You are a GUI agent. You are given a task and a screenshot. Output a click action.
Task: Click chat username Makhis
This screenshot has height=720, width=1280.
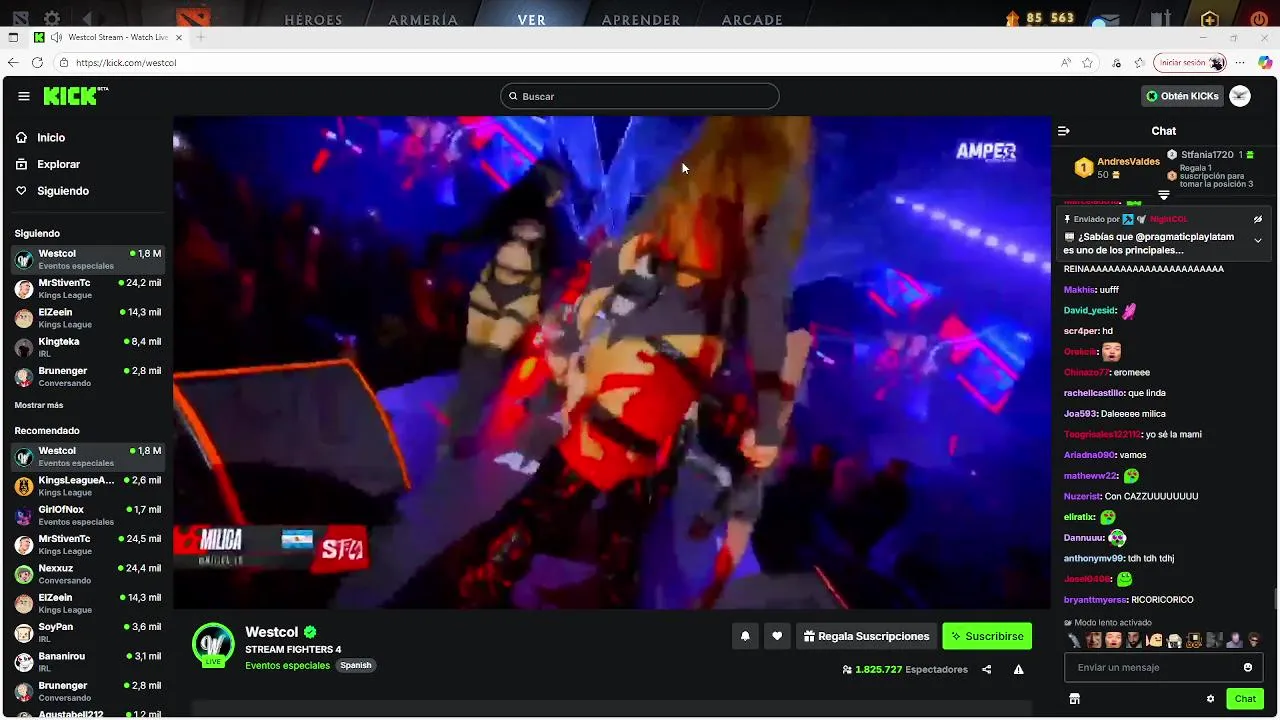(x=1079, y=290)
